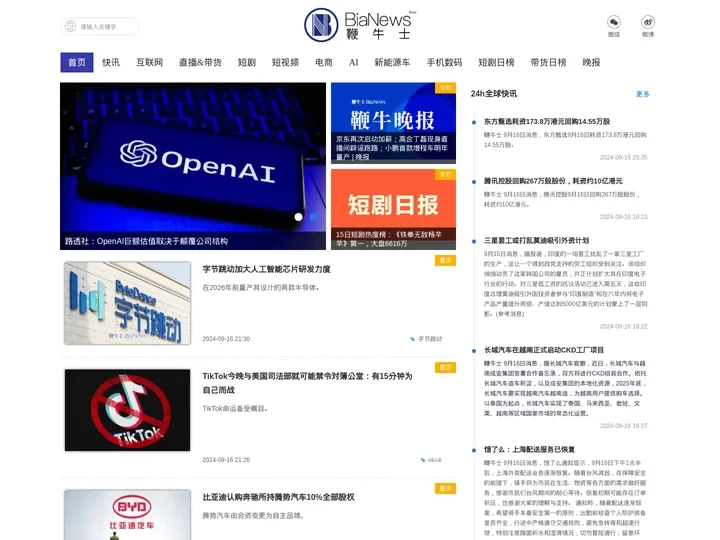
Task: Click the search keyword input field
Action: pyautogui.click(x=100, y=26)
